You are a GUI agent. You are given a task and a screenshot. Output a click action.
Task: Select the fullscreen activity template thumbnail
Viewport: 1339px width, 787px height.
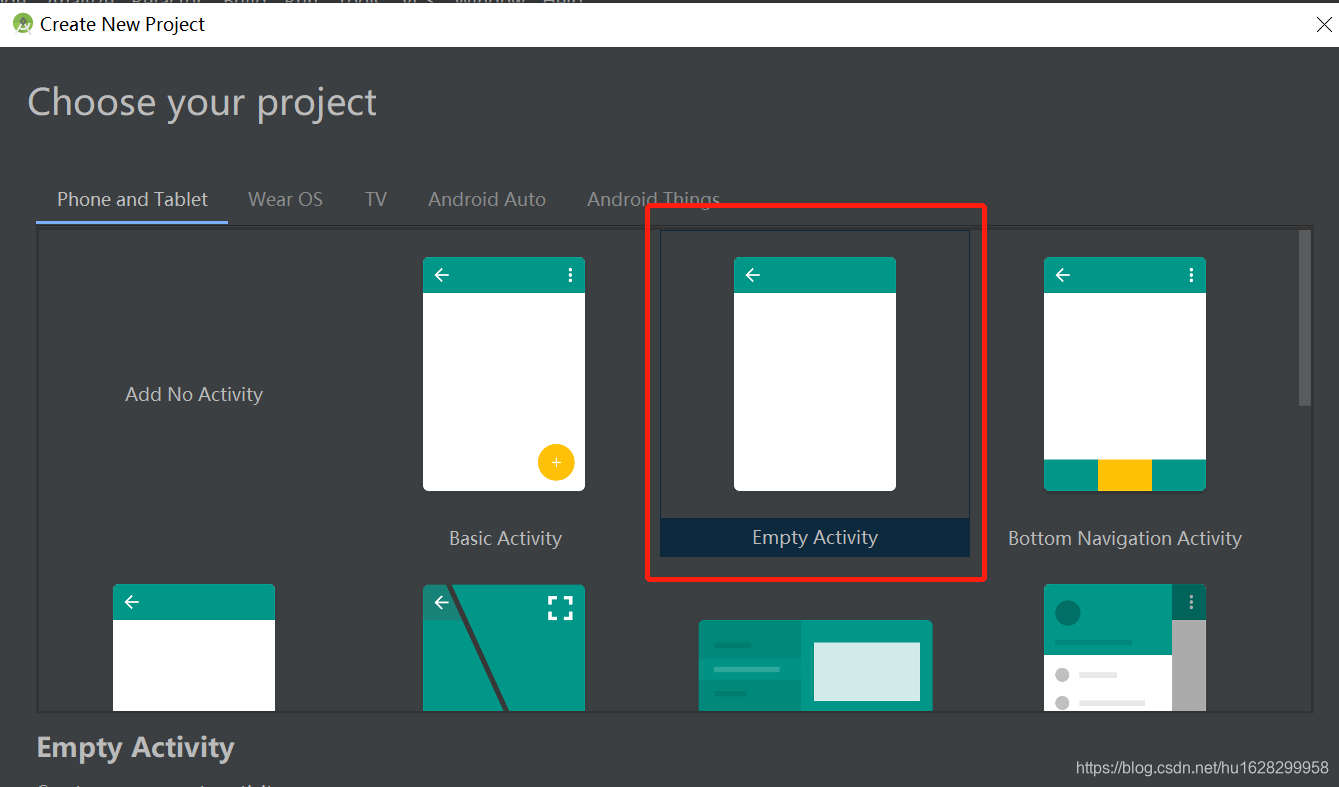pyautogui.click(x=504, y=648)
